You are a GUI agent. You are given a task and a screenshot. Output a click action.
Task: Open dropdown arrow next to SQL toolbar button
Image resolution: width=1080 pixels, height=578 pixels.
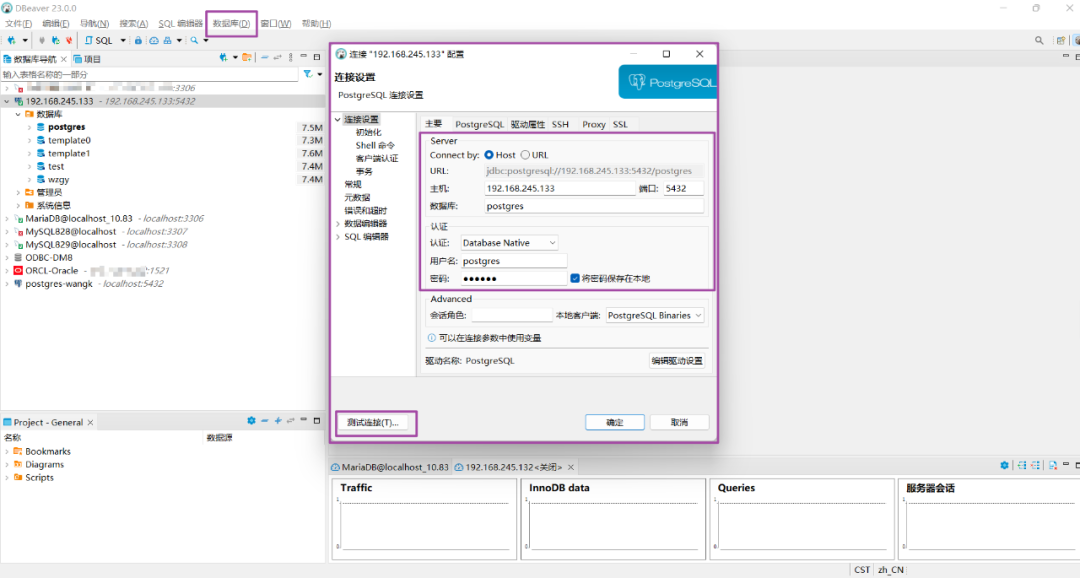pos(123,41)
